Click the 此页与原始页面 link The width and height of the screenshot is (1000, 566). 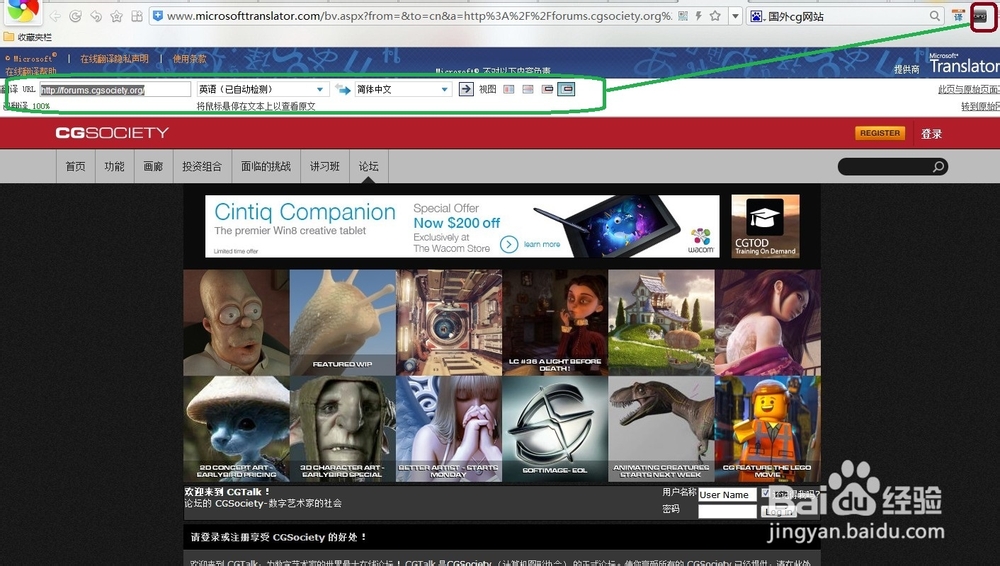tap(969, 89)
